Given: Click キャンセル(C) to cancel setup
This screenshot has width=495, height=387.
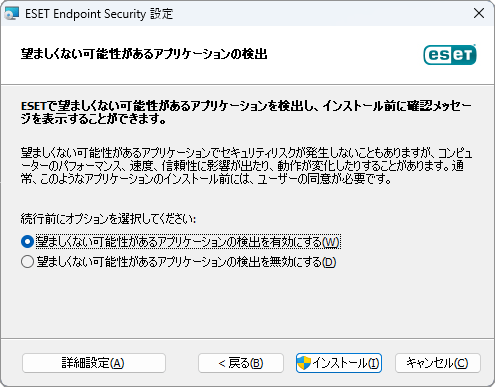Looking at the screenshot, I should [x=438, y=363].
